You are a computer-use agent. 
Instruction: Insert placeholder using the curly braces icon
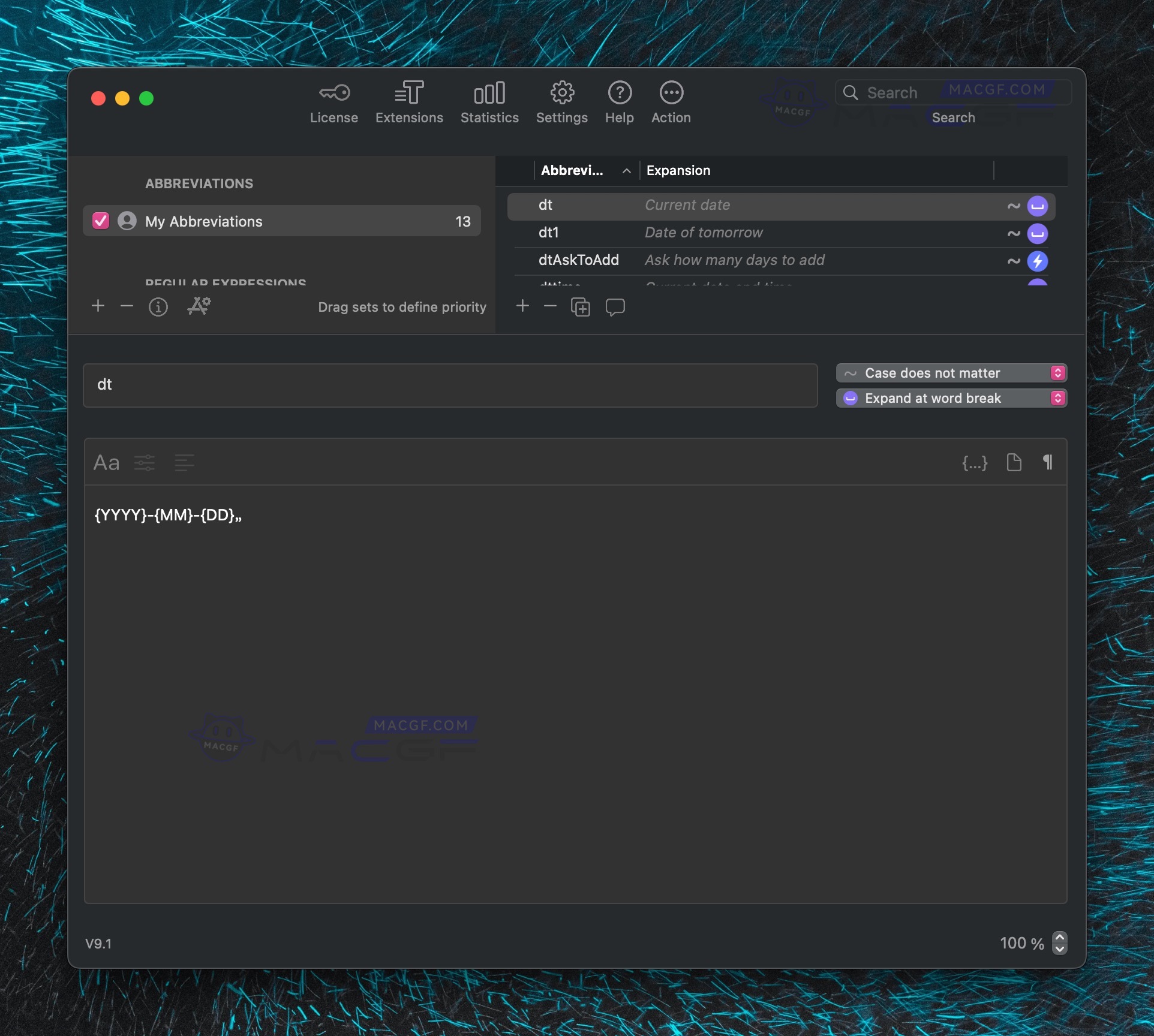click(x=975, y=462)
